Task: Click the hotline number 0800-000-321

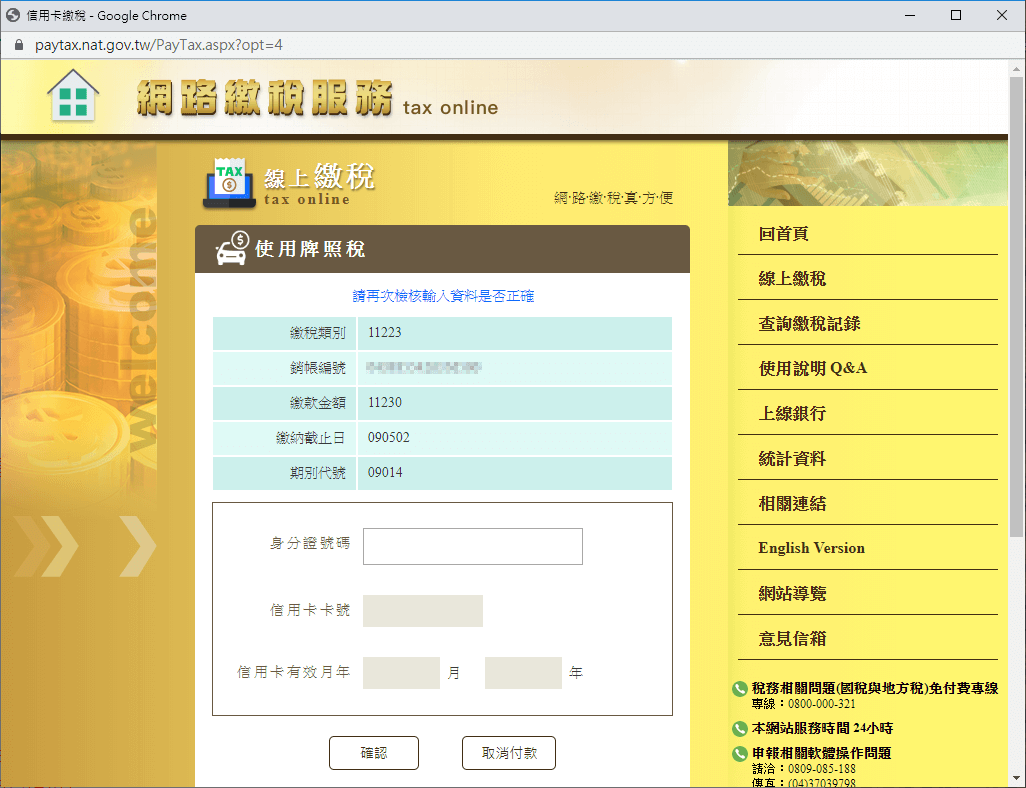Action: point(821,704)
